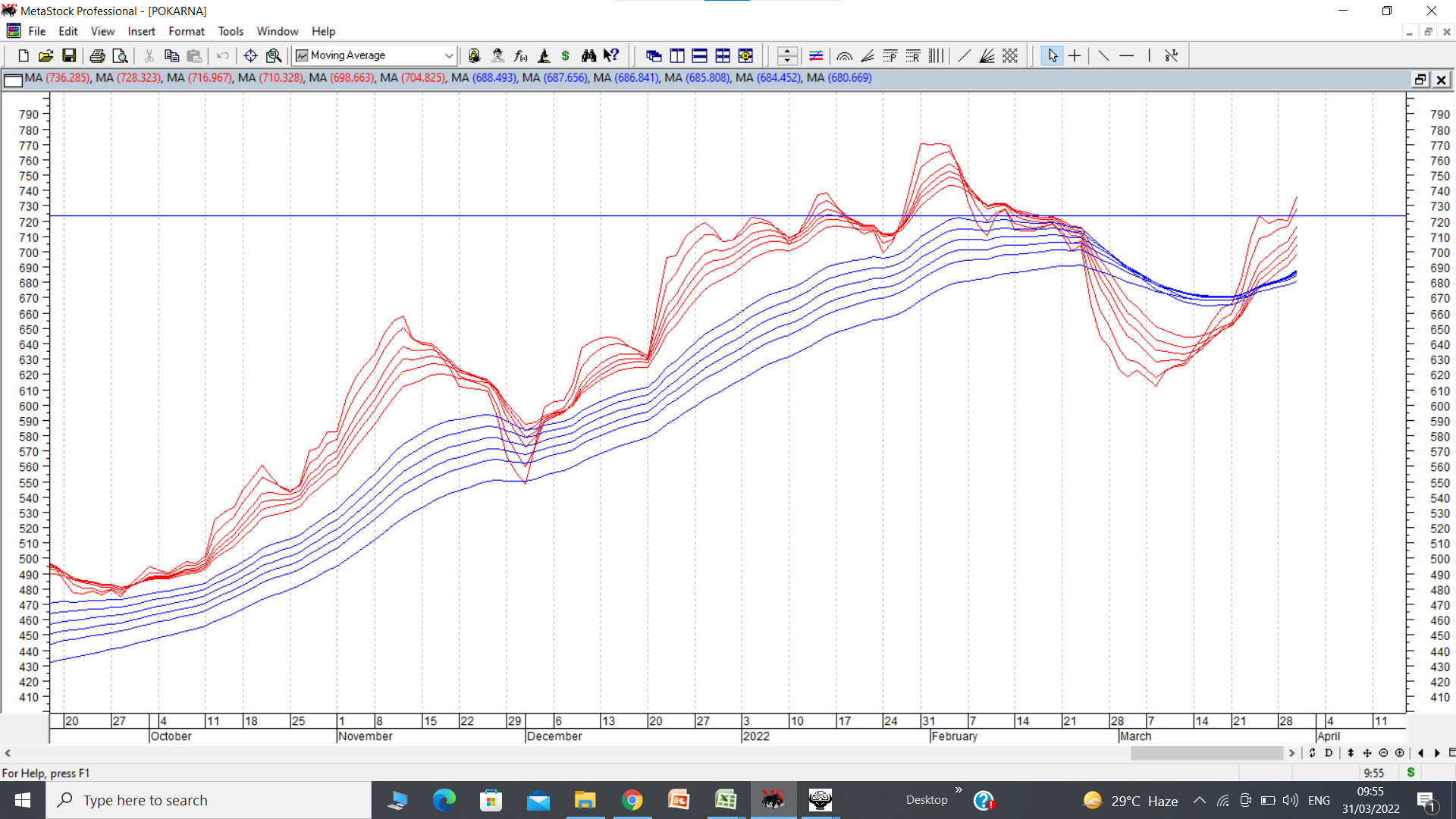The image size is (1456, 819).
Task: Open the Format menu
Action: (186, 31)
